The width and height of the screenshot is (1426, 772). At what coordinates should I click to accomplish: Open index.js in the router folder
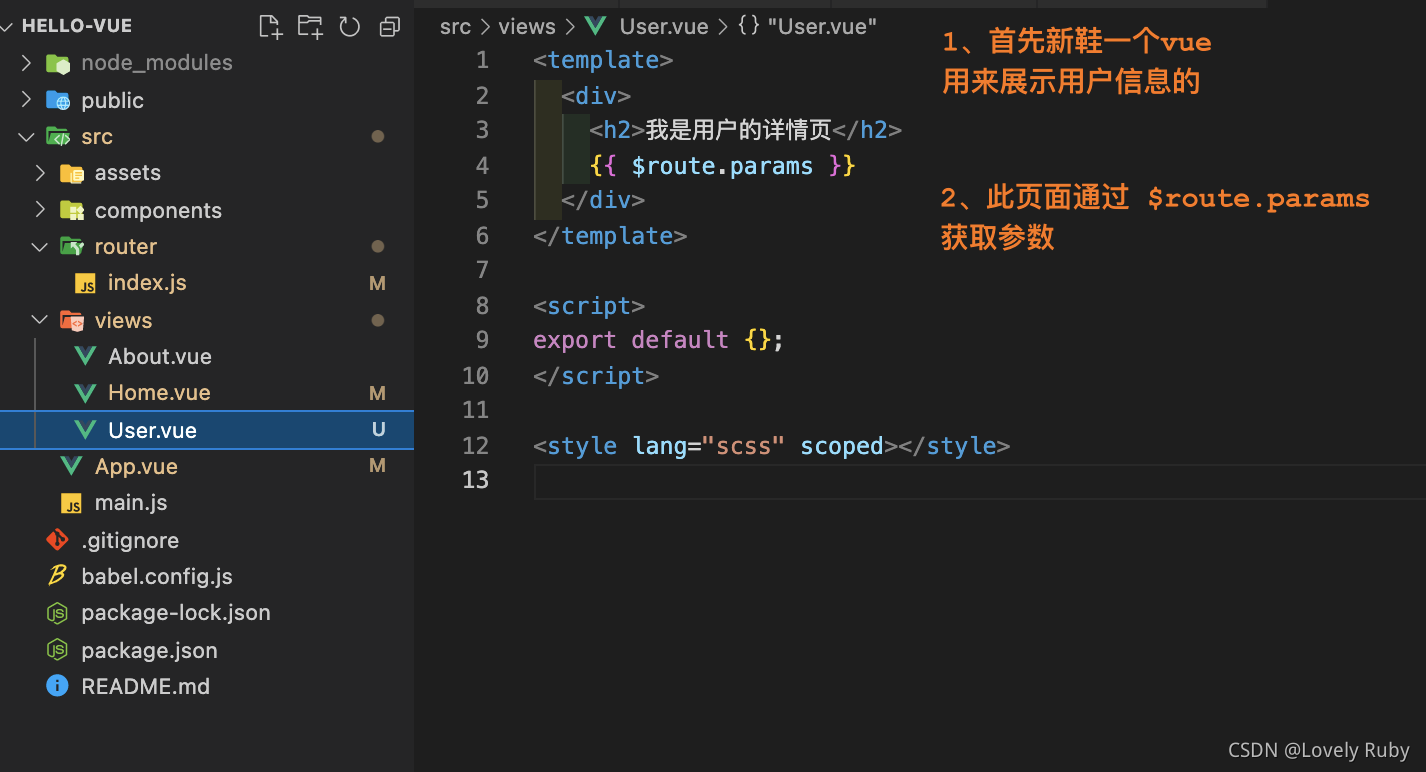coord(147,283)
